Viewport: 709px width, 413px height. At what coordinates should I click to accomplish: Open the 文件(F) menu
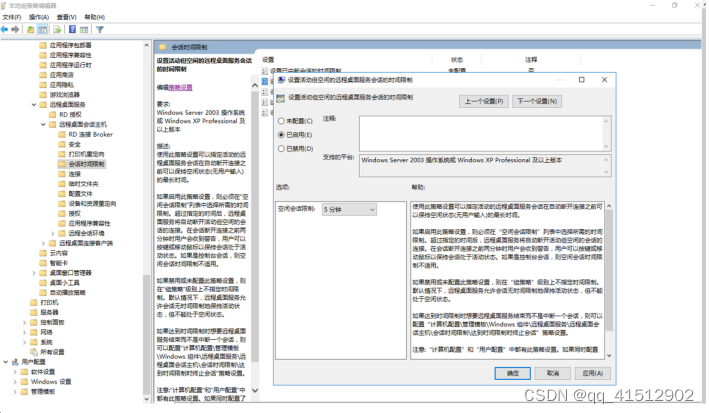pyautogui.click(x=12, y=17)
